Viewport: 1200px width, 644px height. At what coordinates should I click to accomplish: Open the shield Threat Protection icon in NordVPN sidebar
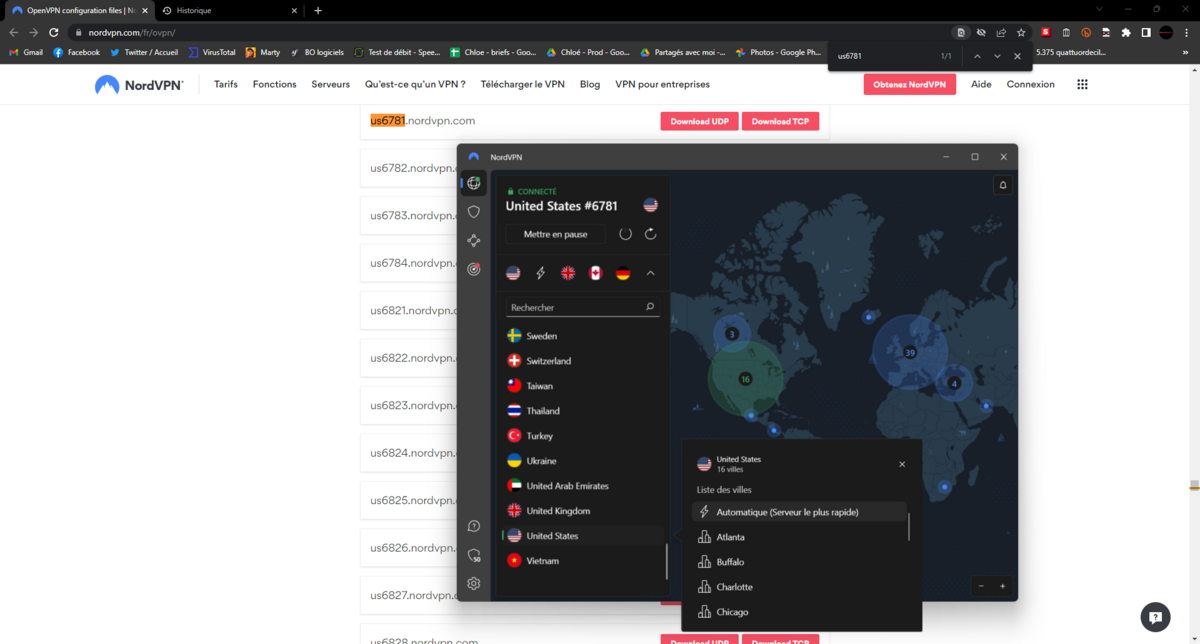pyautogui.click(x=474, y=212)
